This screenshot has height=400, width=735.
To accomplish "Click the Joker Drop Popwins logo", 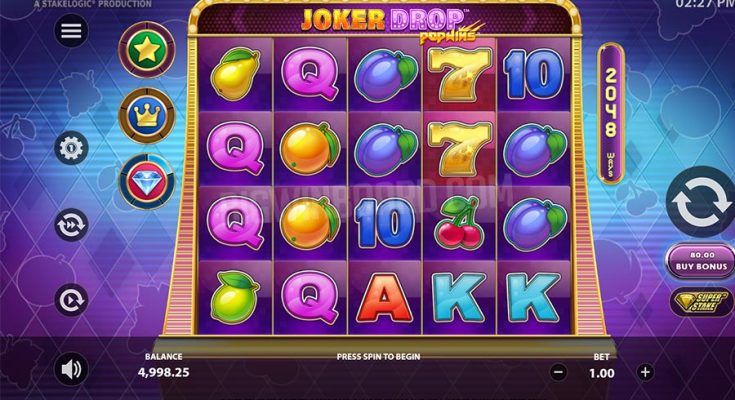I will tap(390, 23).
